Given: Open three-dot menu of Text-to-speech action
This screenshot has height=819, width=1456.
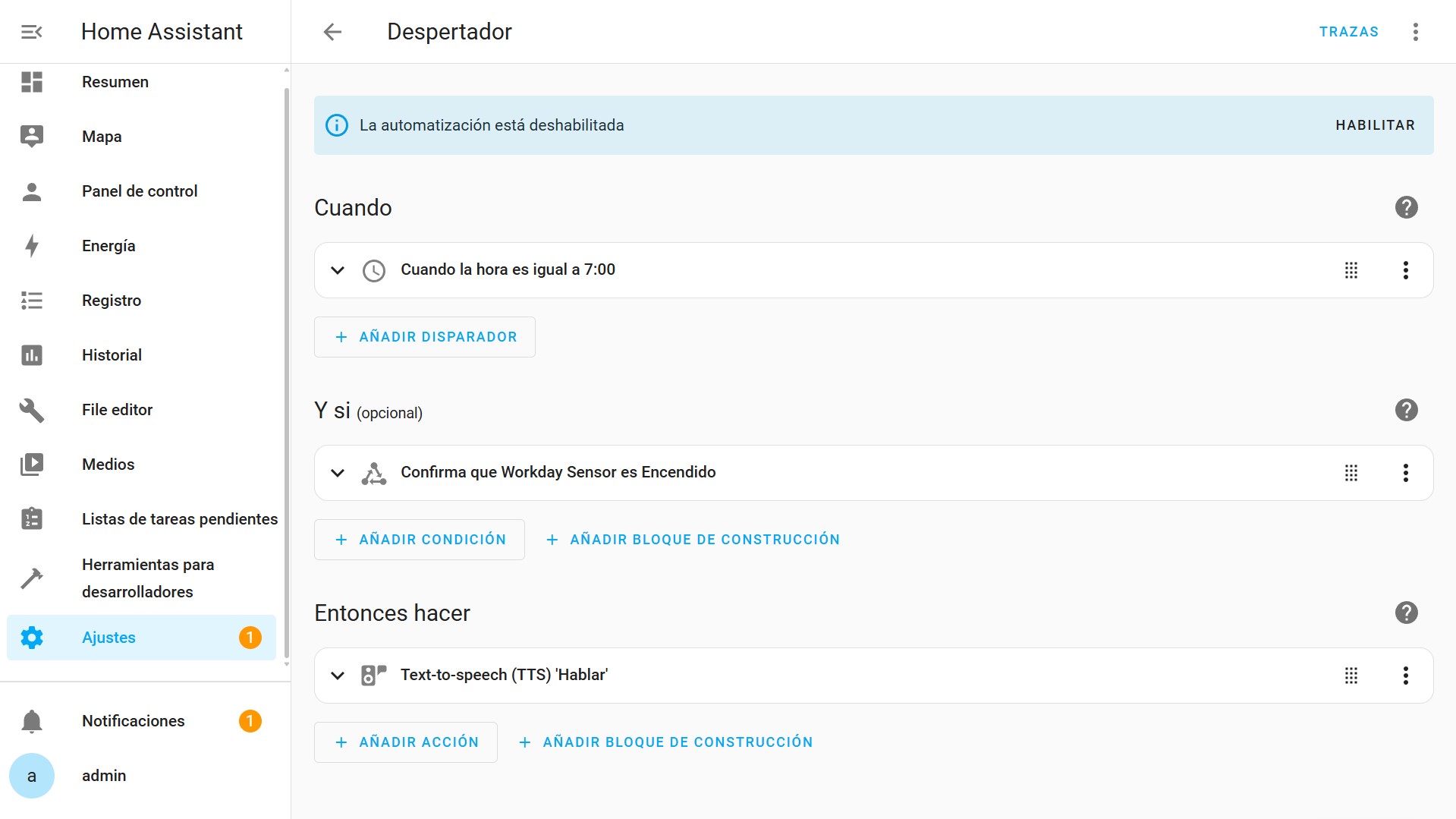Looking at the screenshot, I should [x=1405, y=676].
